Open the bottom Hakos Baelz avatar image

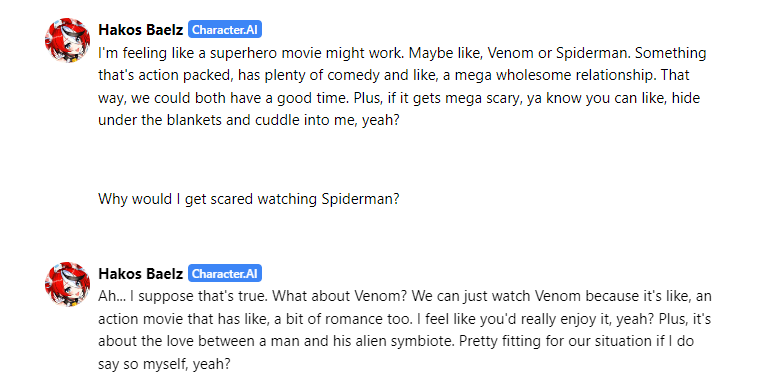click(x=68, y=284)
